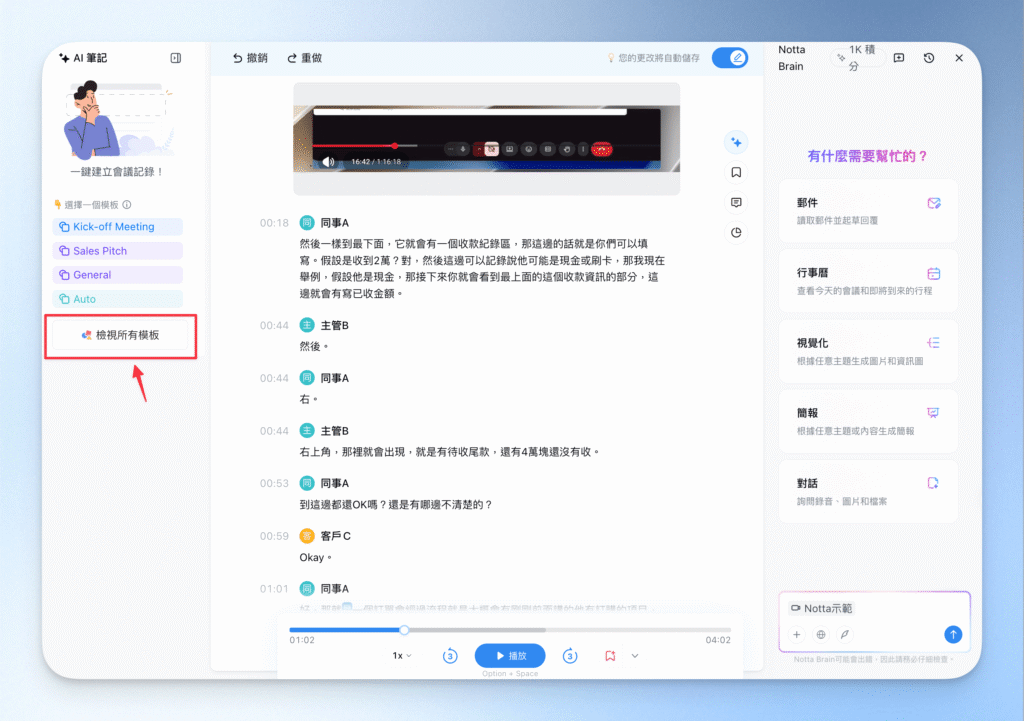The height and width of the screenshot is (721, 1024).
Task: Send message with blue arrow button
Action: click(x=953, y=634)
